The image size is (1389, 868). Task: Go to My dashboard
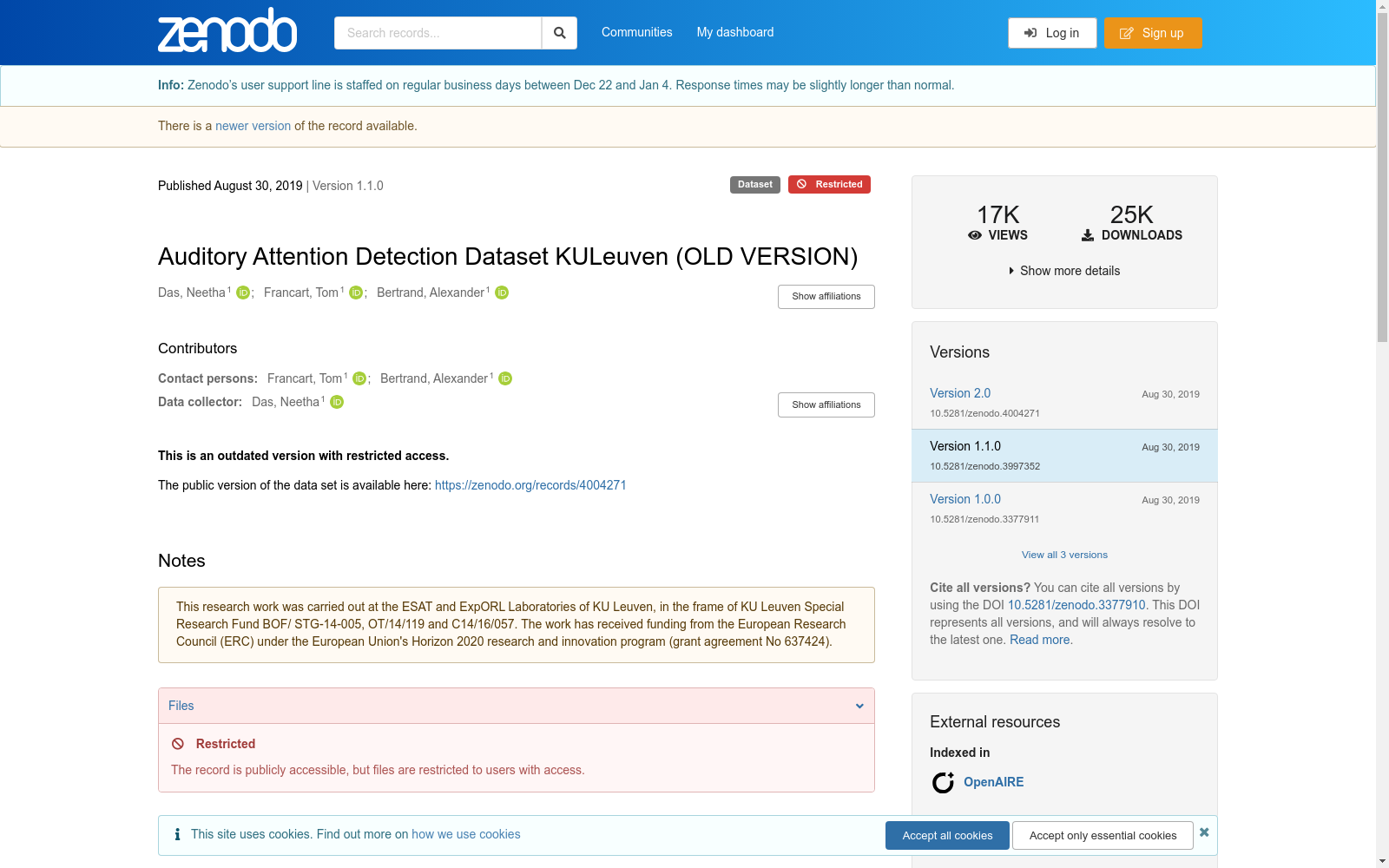tap(735, 32)
